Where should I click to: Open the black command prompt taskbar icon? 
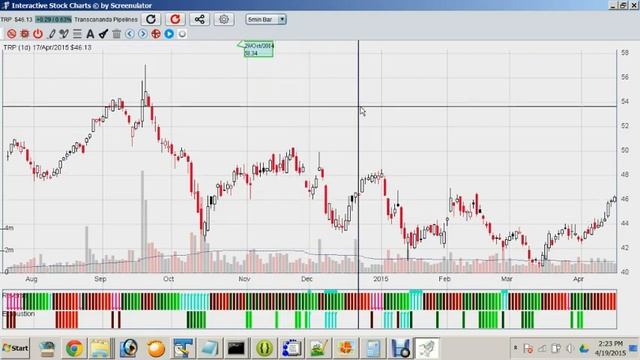[x=236, y=349]
